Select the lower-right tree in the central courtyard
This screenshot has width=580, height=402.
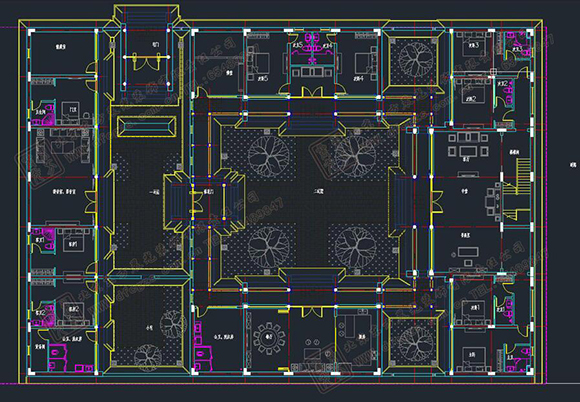[x=355, y=247]
